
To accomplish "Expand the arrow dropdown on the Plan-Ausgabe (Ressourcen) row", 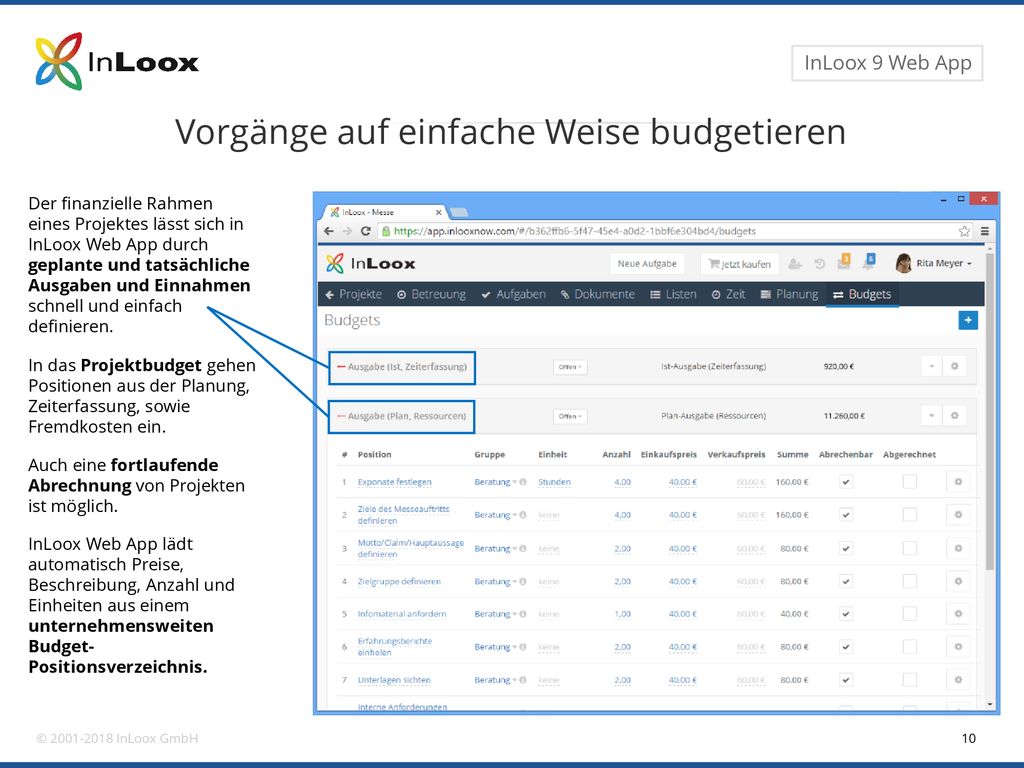I will [932, 415].
